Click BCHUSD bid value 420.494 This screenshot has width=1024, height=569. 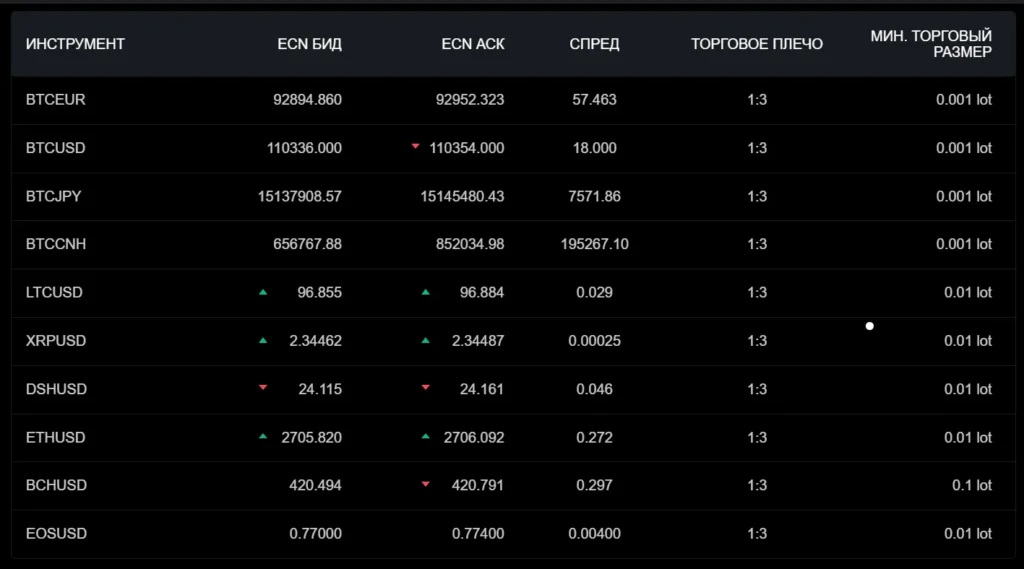click(x=315, y=485)
